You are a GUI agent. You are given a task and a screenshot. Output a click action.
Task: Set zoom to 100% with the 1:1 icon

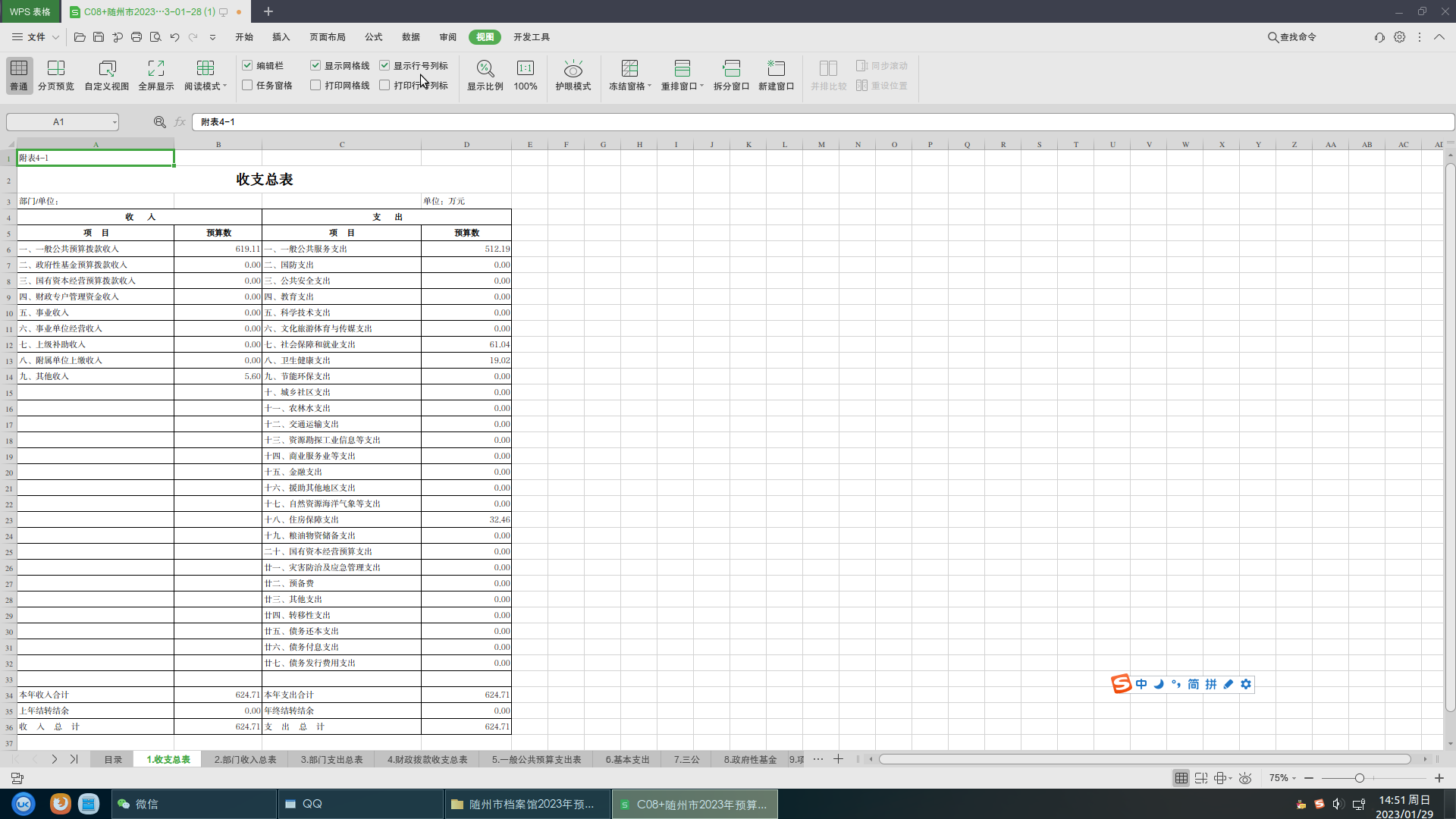(525, 69)
